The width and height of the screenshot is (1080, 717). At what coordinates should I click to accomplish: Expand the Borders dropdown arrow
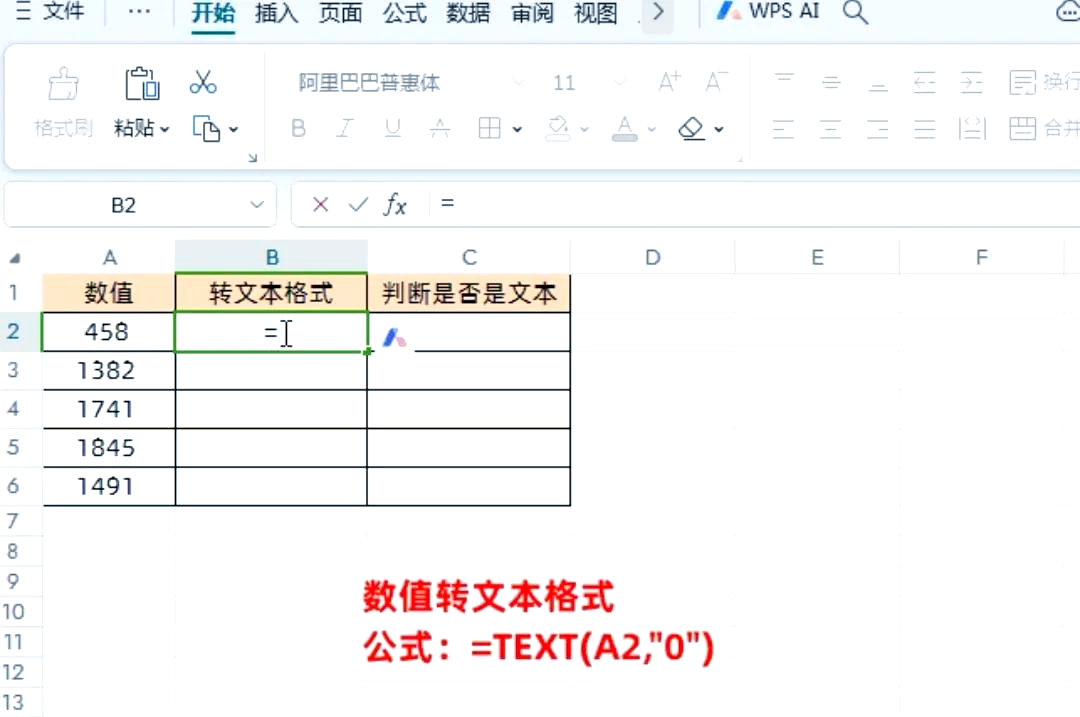(x=517, y=129)
